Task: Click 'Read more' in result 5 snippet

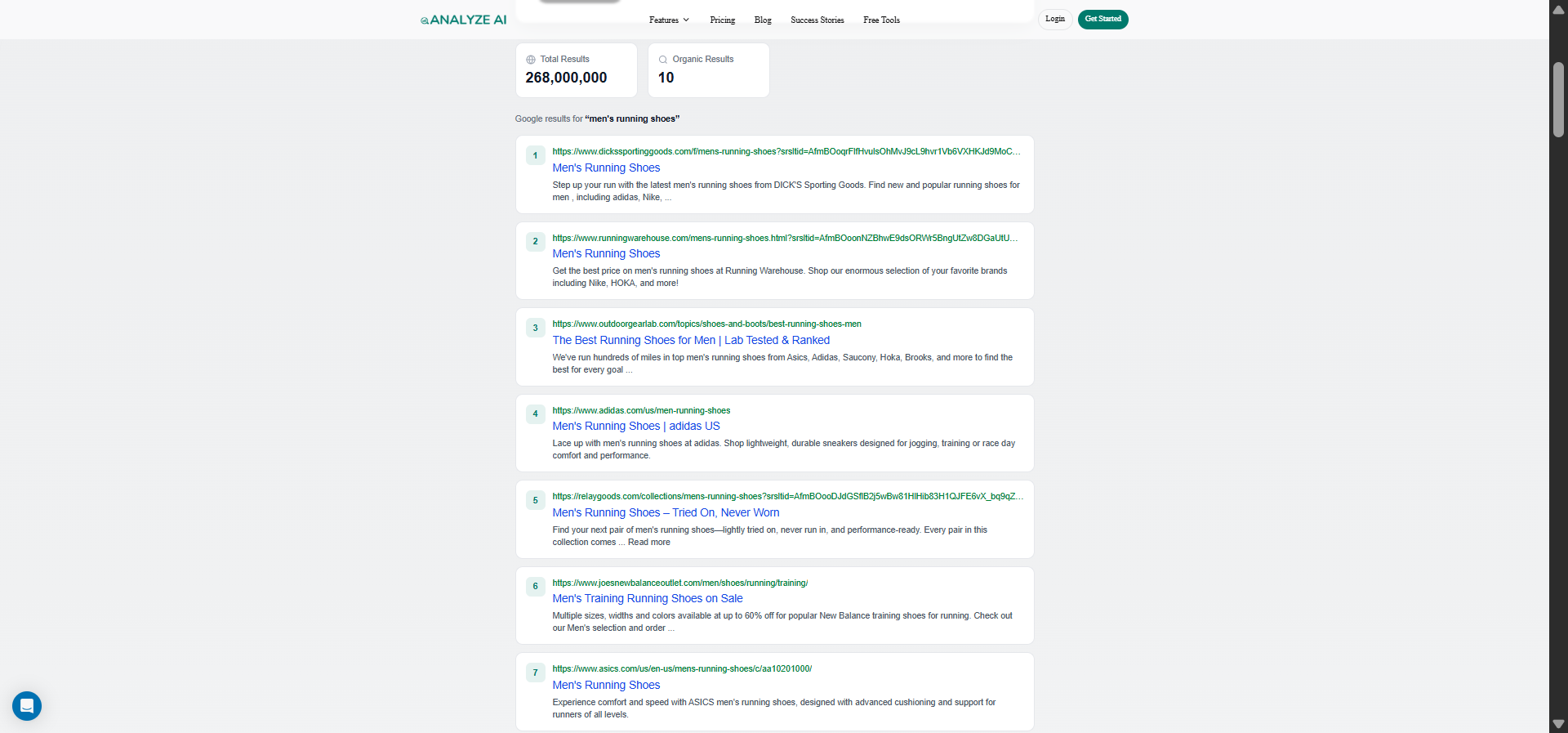Action: 648,543
